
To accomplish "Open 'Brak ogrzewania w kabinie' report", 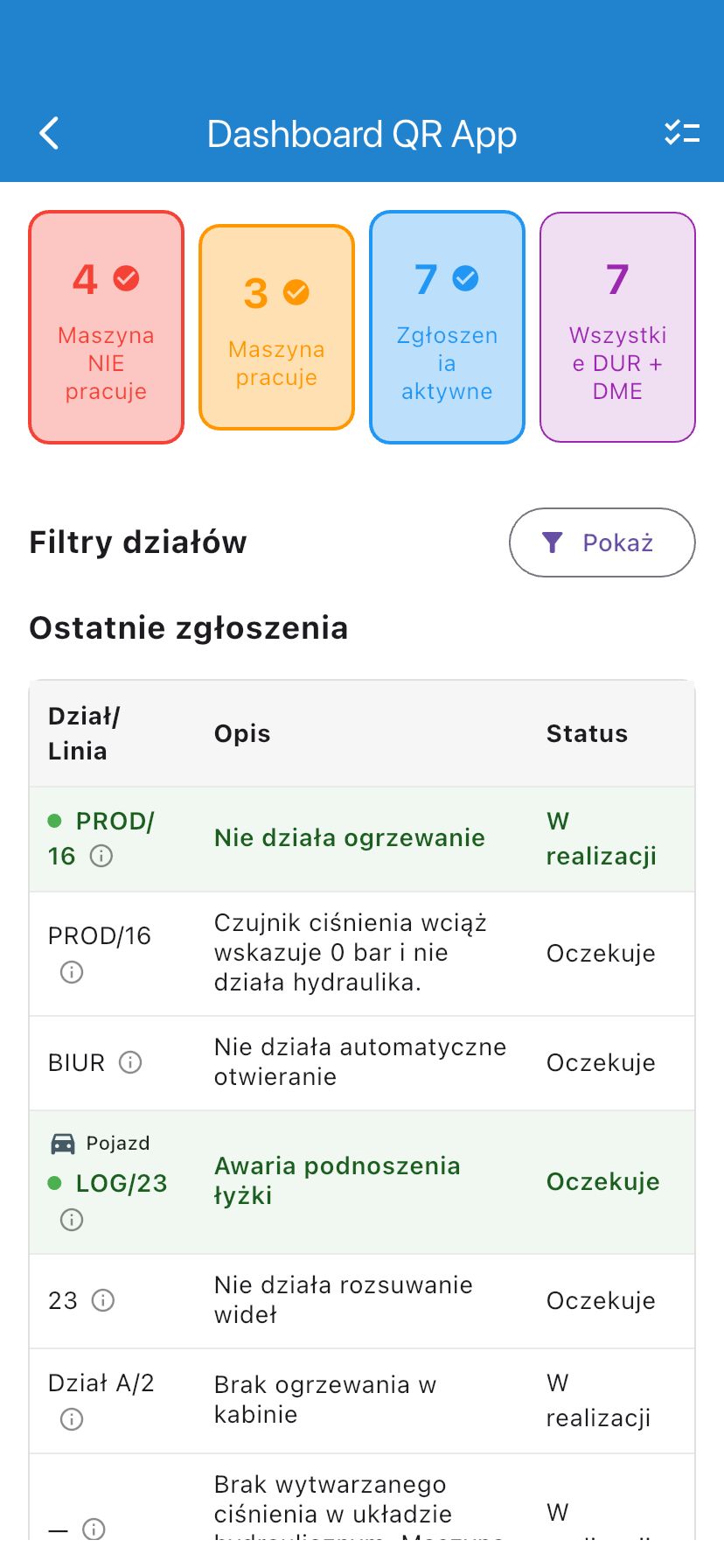I will (x=324, y=1399).
